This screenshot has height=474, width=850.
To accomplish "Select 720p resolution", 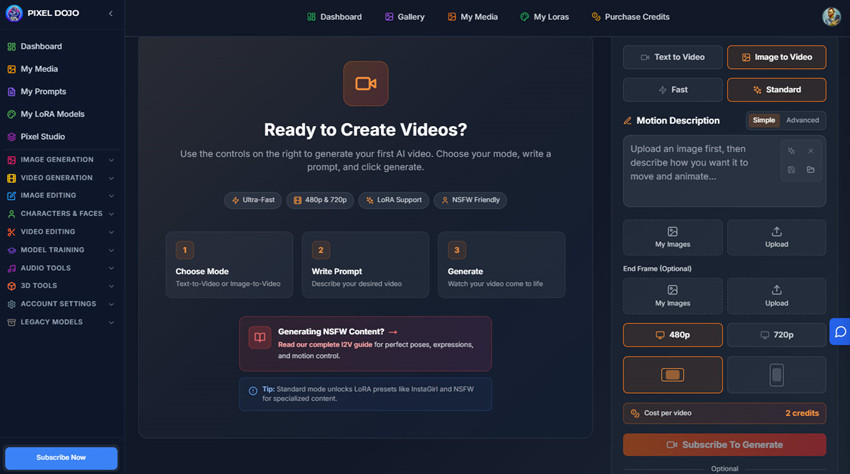I will click(776, 335).
